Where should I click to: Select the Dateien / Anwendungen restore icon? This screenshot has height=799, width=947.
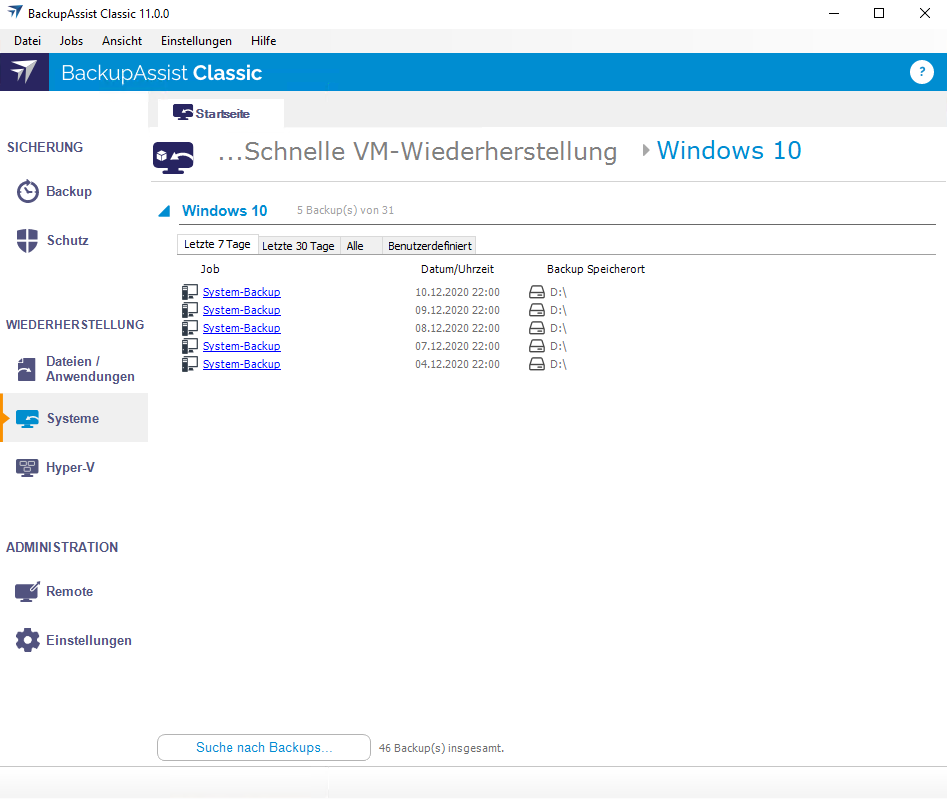click(x=28, y=369)
